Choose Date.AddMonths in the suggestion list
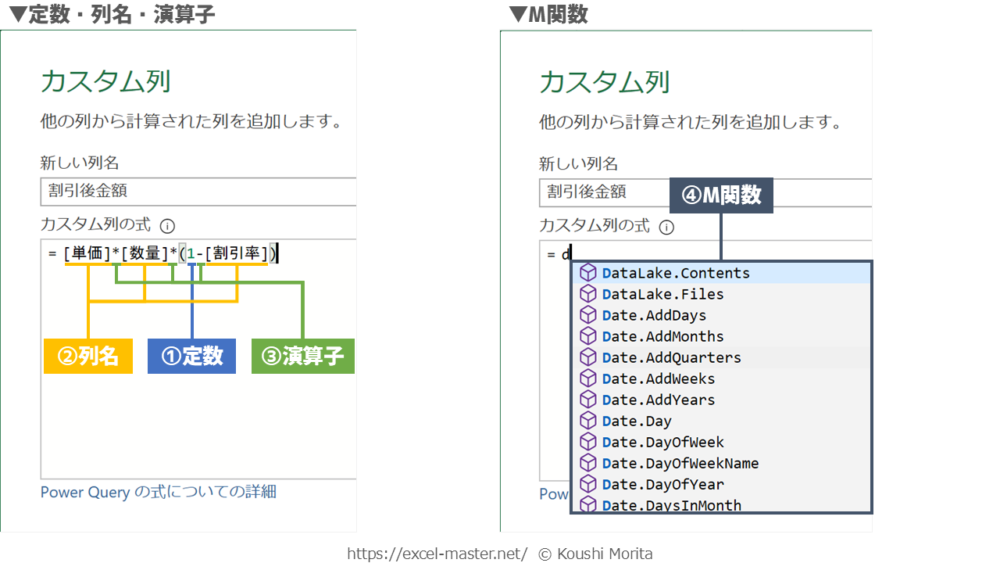The height and width of the screenshot is (563, 1000). [662, 336]
